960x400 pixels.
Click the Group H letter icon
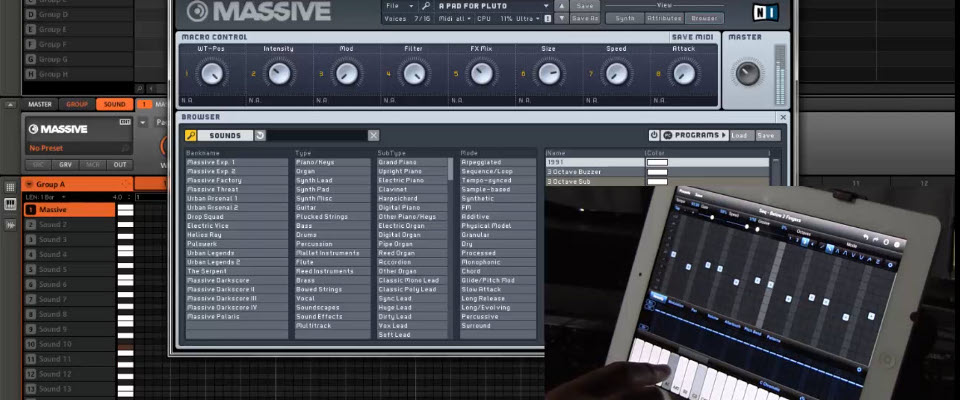tap(31, 74)
